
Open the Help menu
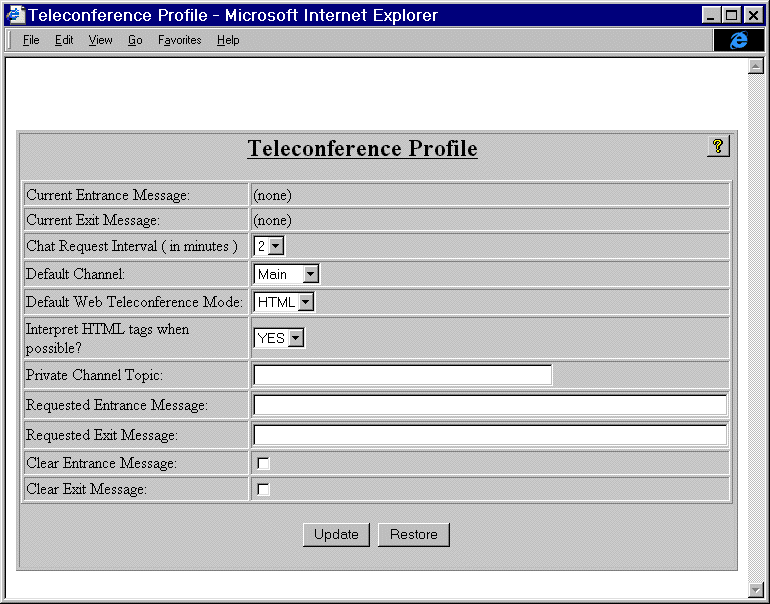[228, 40]
